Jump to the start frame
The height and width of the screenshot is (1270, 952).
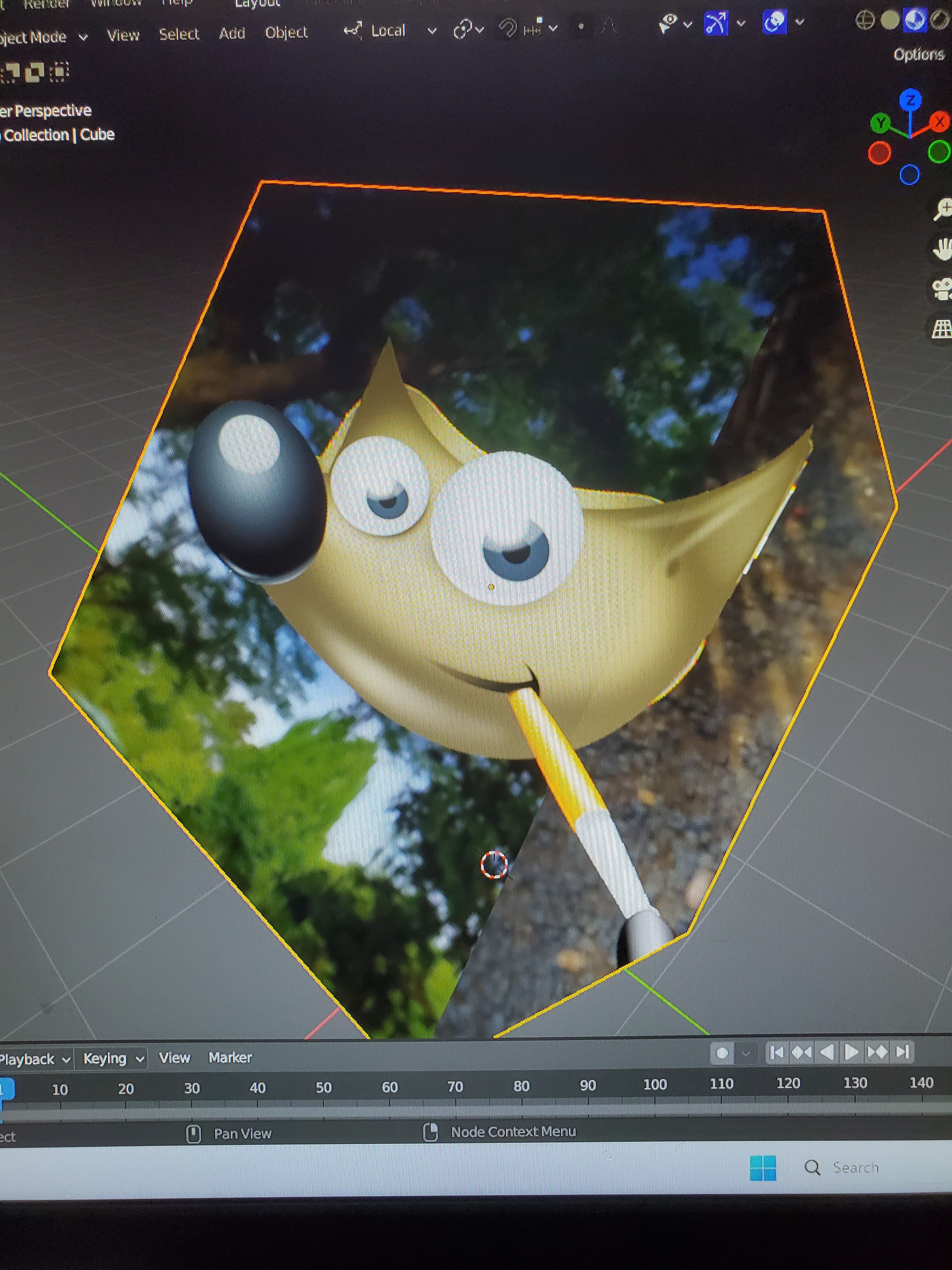[776, 1052]
